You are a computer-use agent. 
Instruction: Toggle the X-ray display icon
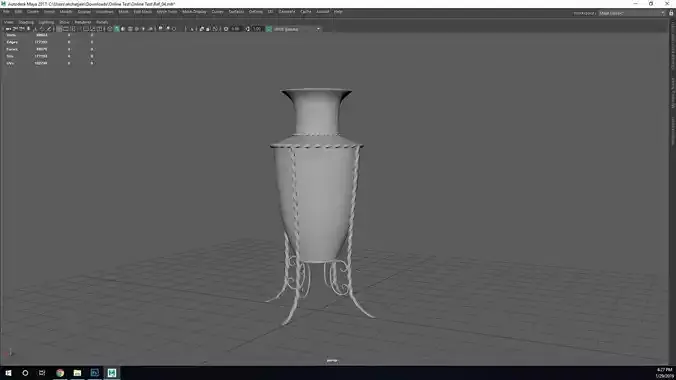[x=202, y=29]
